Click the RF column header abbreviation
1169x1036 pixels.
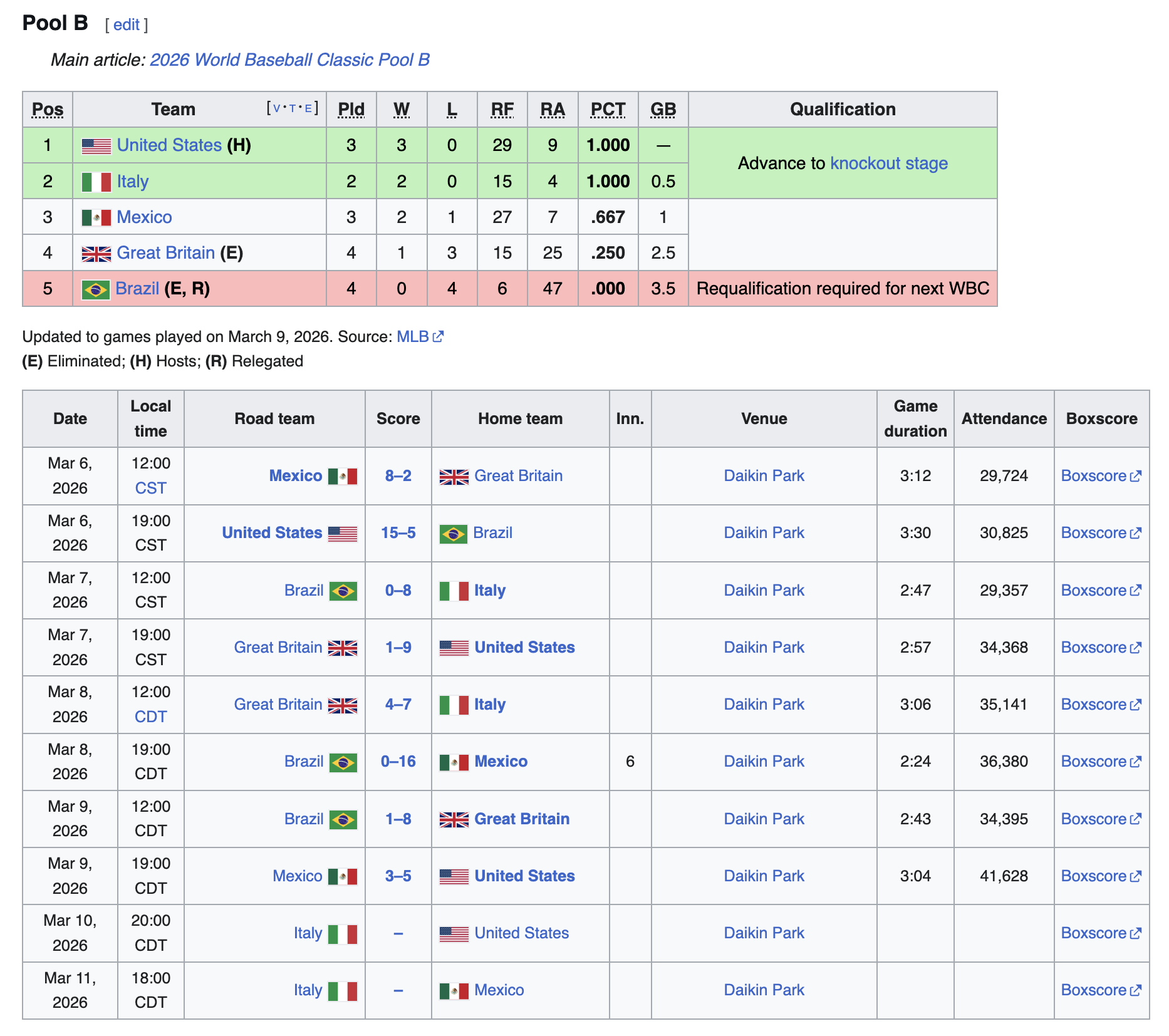click(502, 109)
